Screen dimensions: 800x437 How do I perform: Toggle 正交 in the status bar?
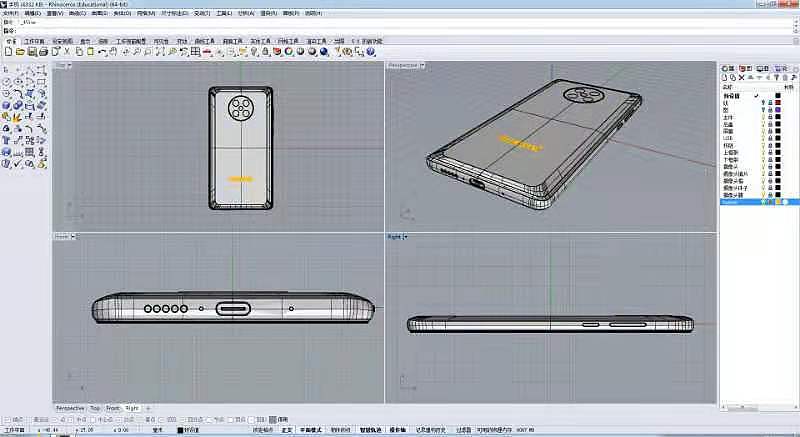(287, 430)
